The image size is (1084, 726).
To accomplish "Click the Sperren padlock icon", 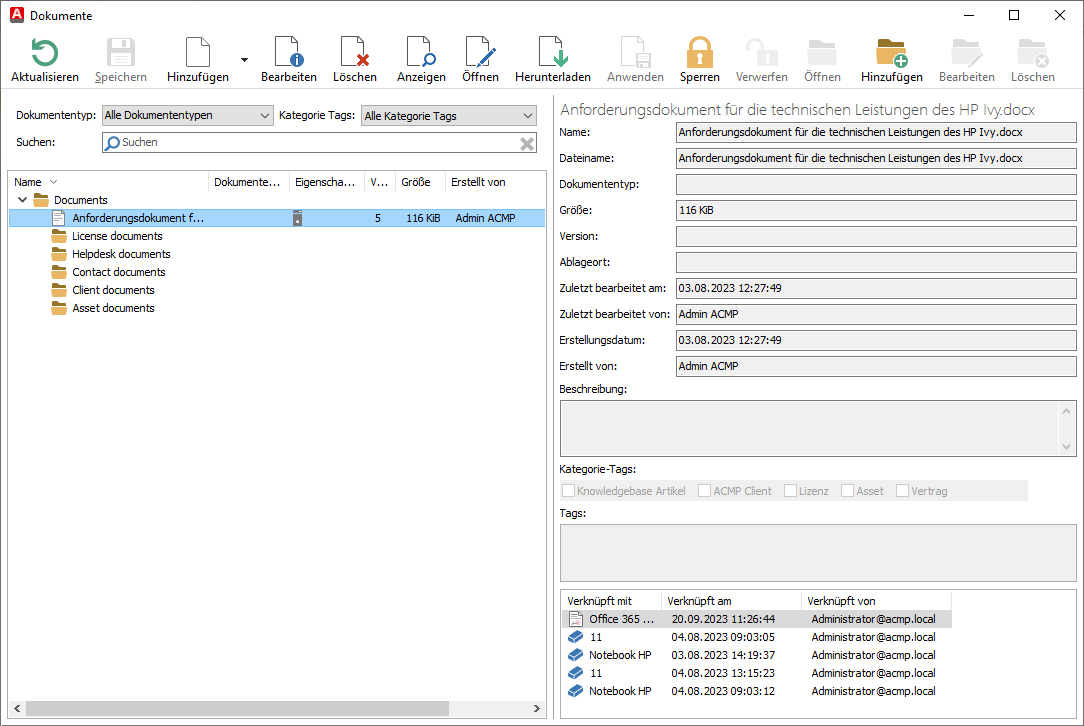I will 699,53.
